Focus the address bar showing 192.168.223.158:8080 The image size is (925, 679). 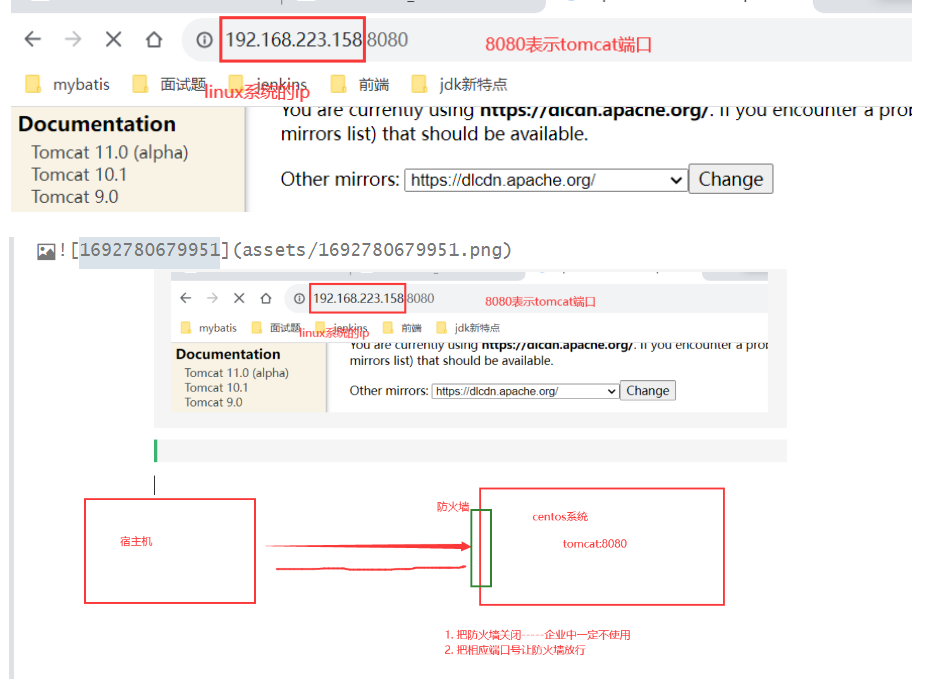[546, 40]
